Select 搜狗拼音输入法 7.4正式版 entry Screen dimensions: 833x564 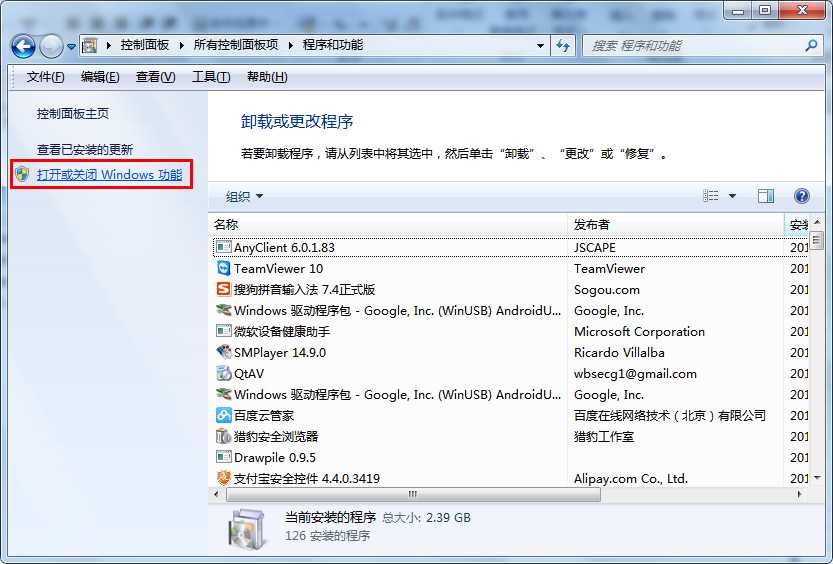[x=304, y=289]
